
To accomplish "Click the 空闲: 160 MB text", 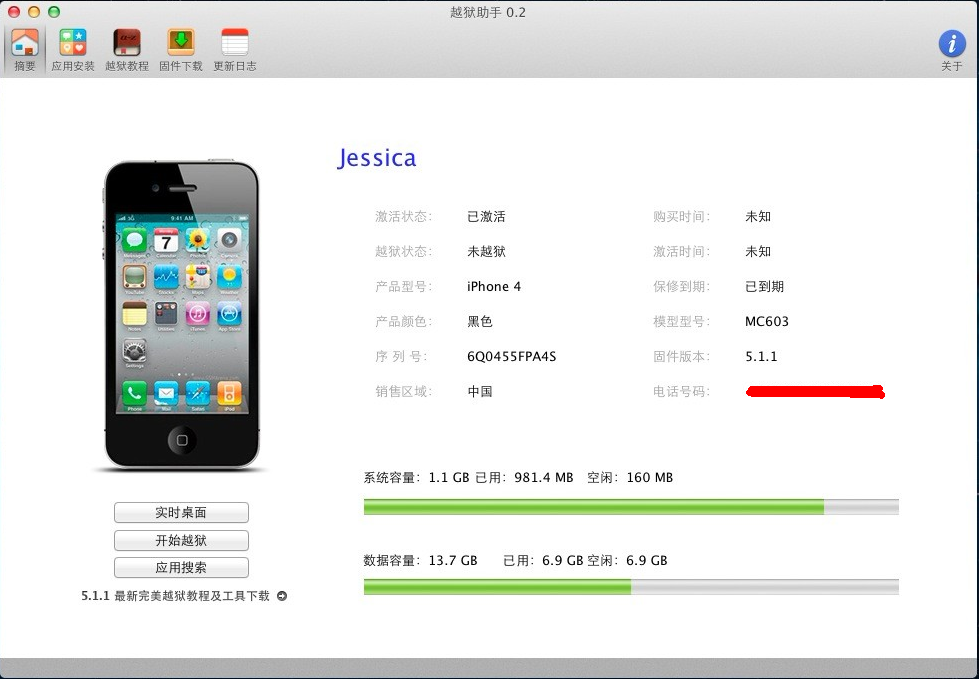I will (x=630, y=477).
